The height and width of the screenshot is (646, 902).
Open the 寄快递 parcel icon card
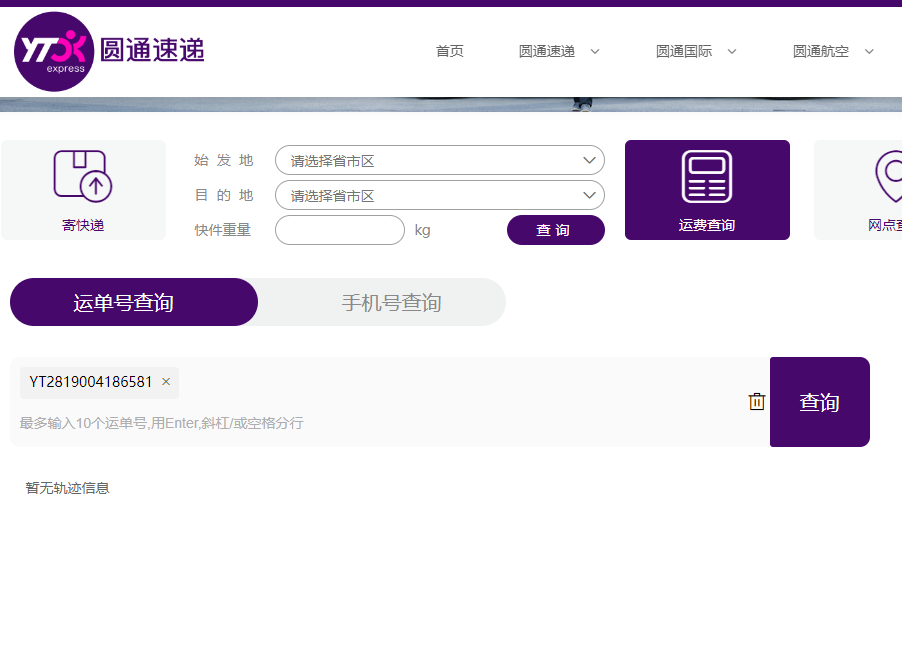(83, 190)
